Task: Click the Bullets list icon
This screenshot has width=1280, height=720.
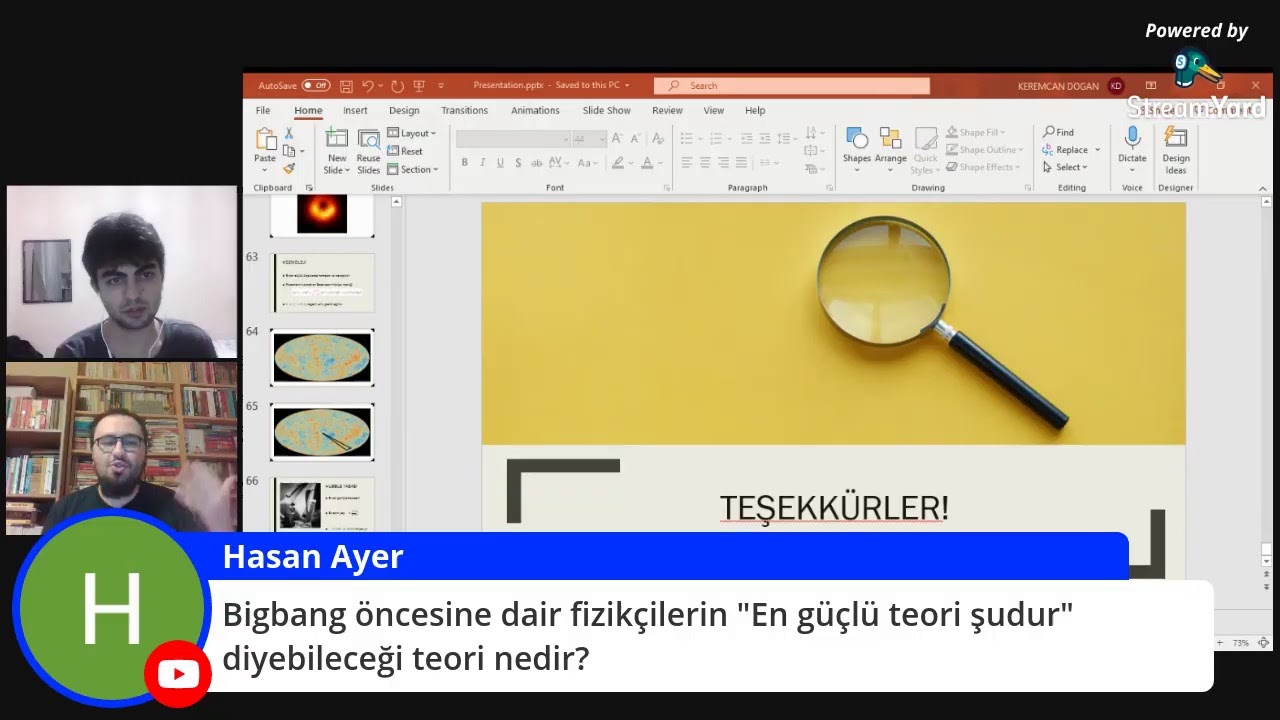Action: point(687,138)
